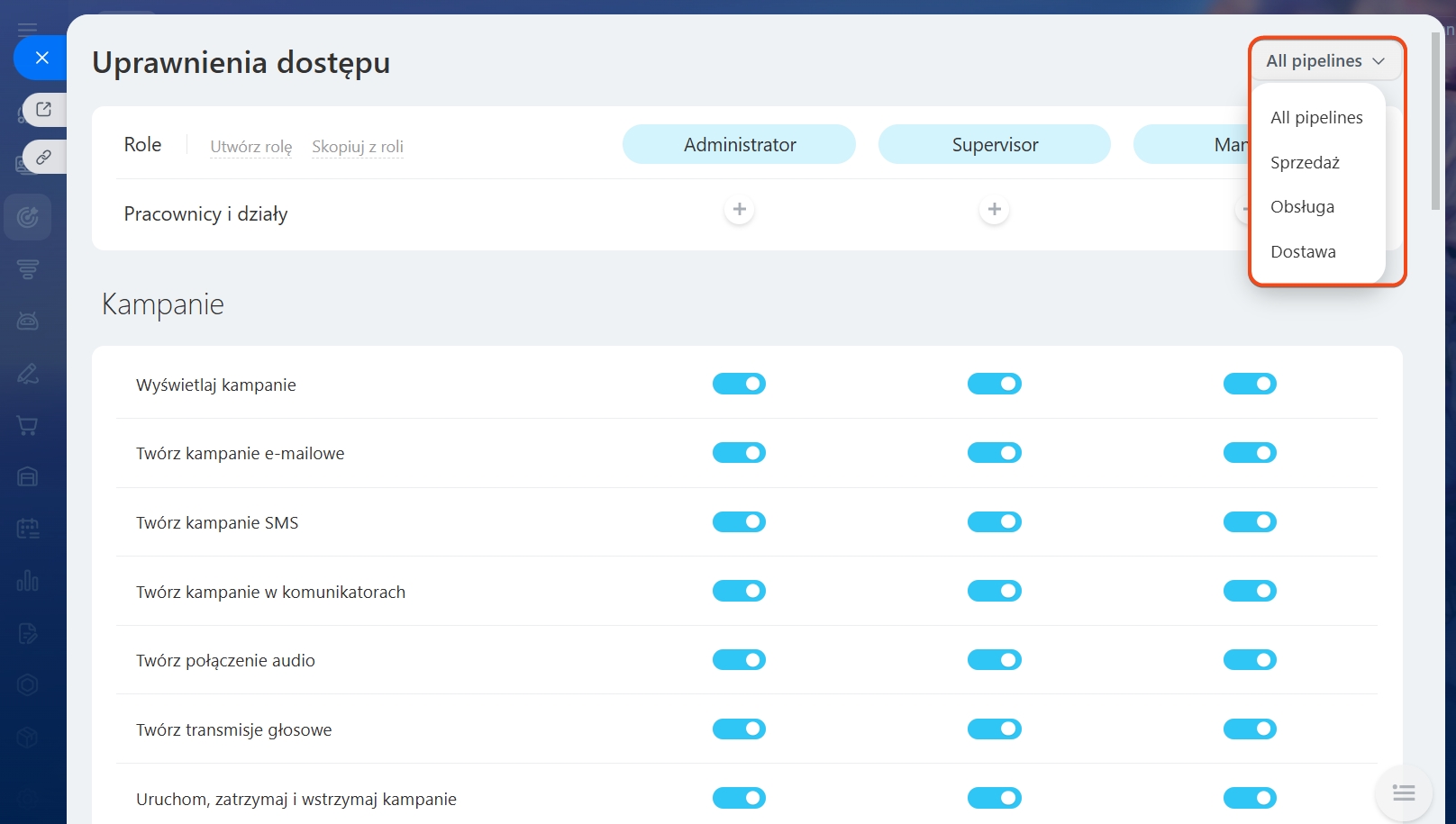The width and height of the screenshot is (1456, 824).
Task: Click the Pracownicy i działy label
Action: (x=205, y=214)
